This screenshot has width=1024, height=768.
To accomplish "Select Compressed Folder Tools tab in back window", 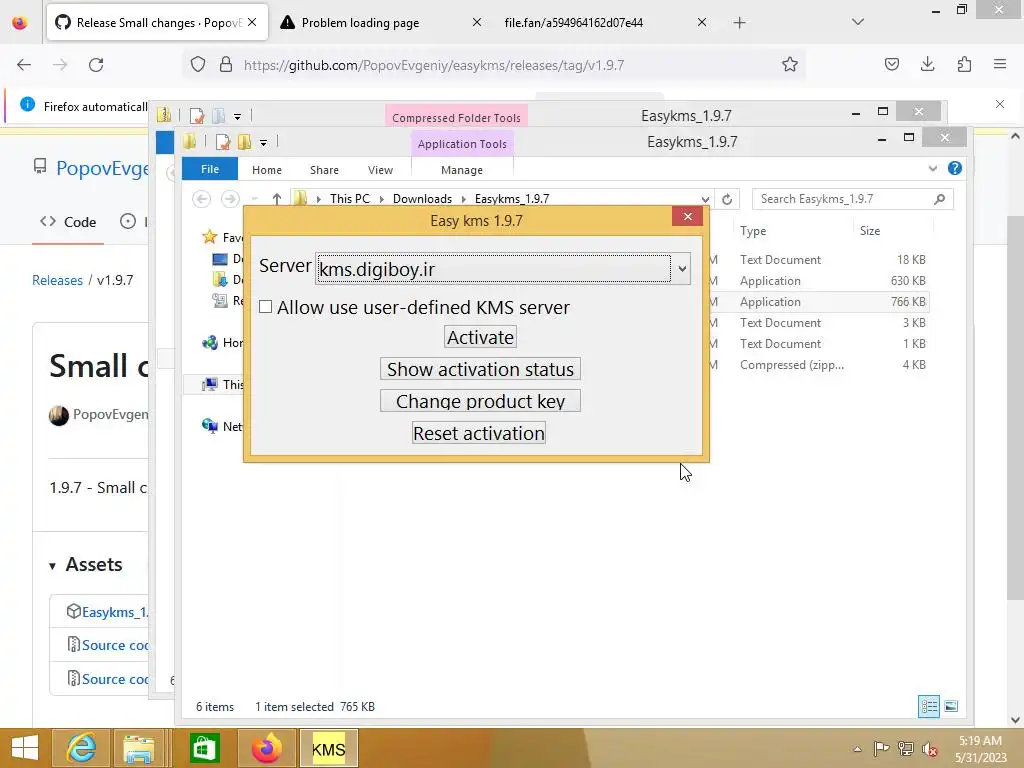I will [456, 118].
